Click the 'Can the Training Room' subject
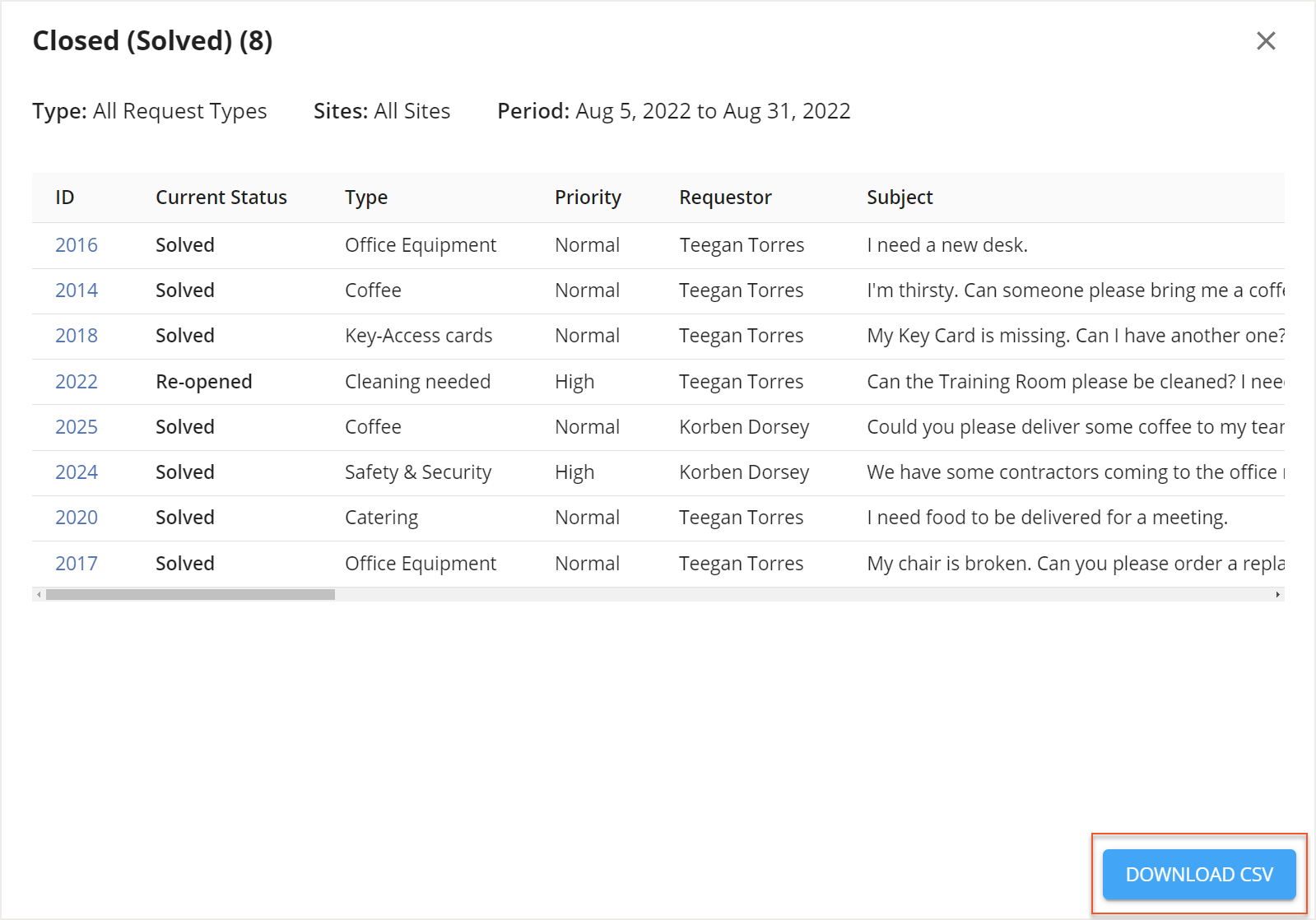Screen dimensions: 1316x920 1076,382
